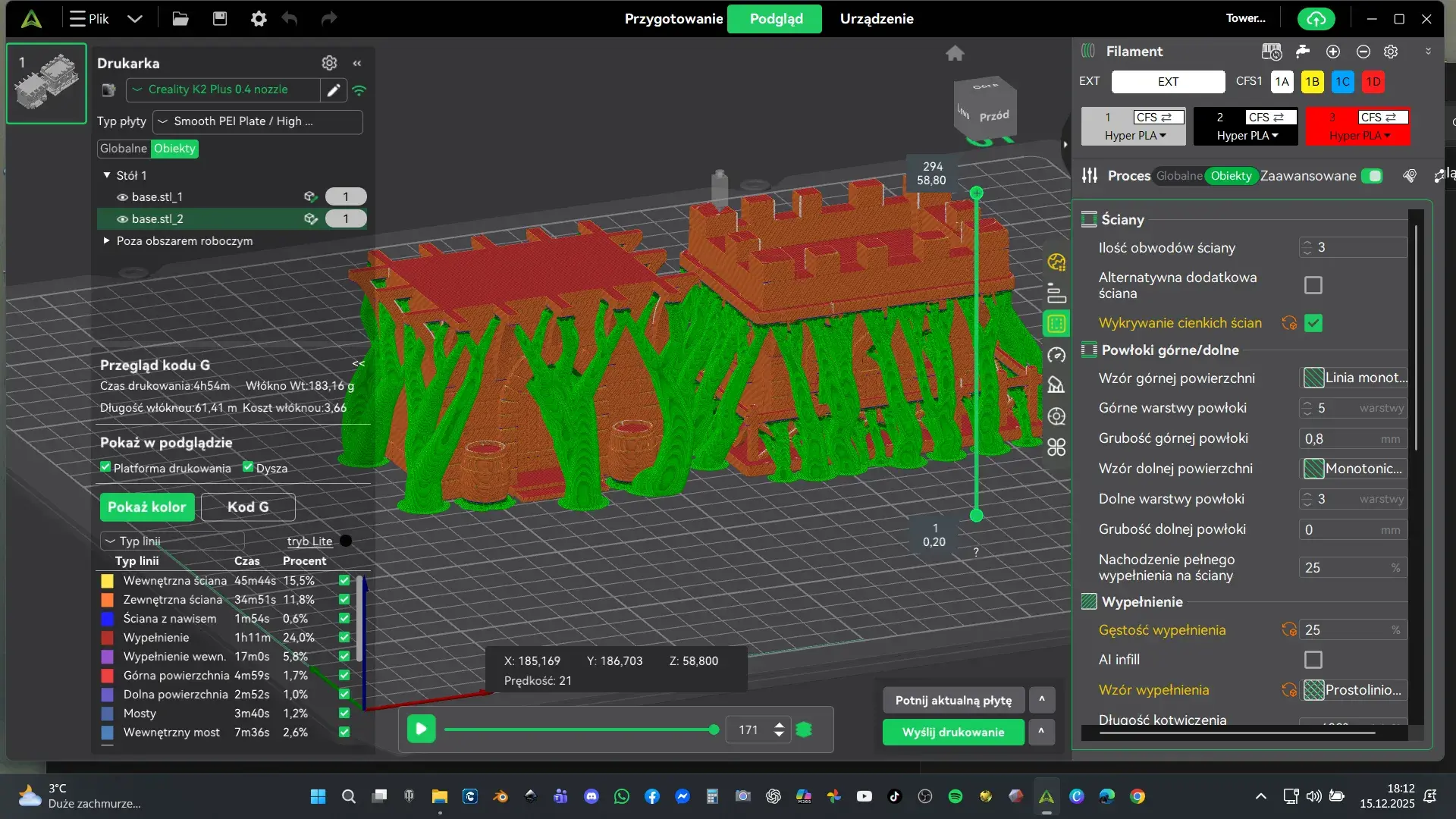Click the Kod G button

(x=248, y=507)
